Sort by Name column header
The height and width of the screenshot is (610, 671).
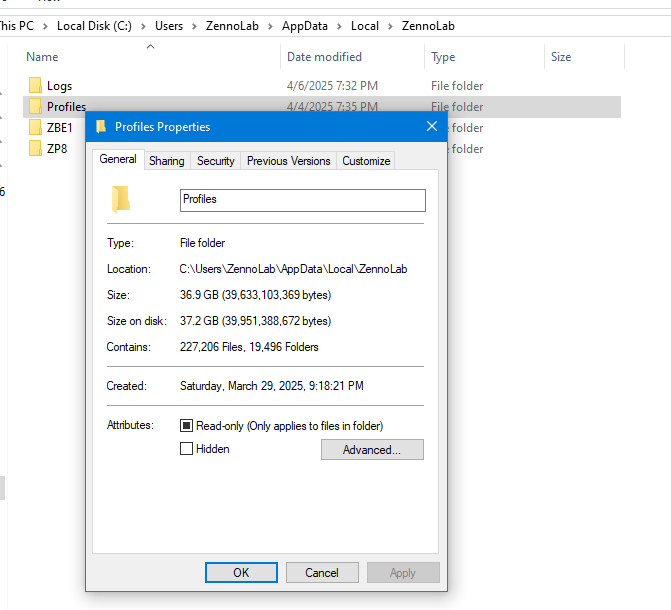42,57
